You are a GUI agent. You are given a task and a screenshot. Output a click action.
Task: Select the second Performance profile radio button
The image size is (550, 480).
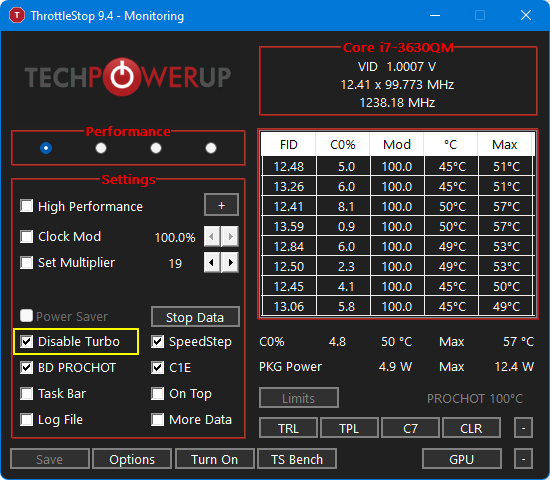point(101,148)
